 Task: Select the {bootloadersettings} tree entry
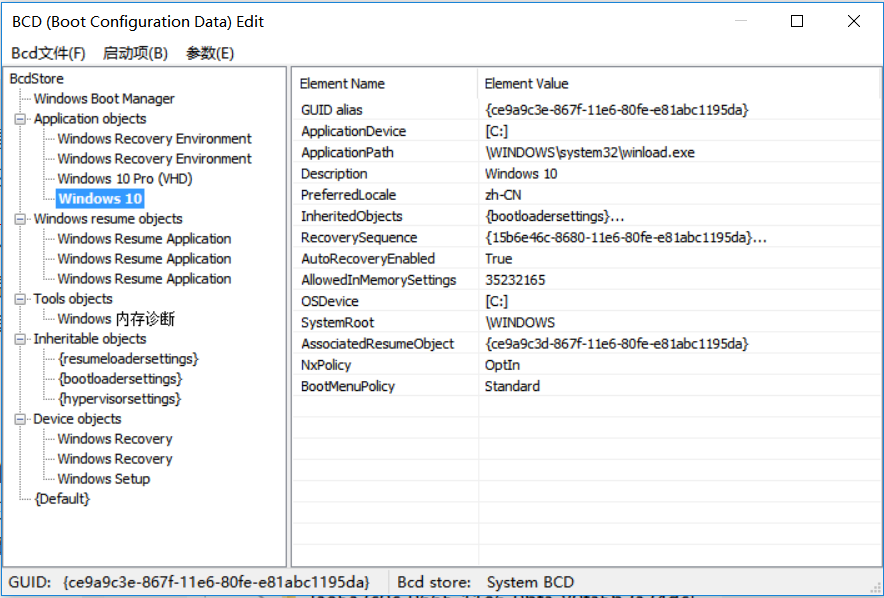tap(120, 379)
